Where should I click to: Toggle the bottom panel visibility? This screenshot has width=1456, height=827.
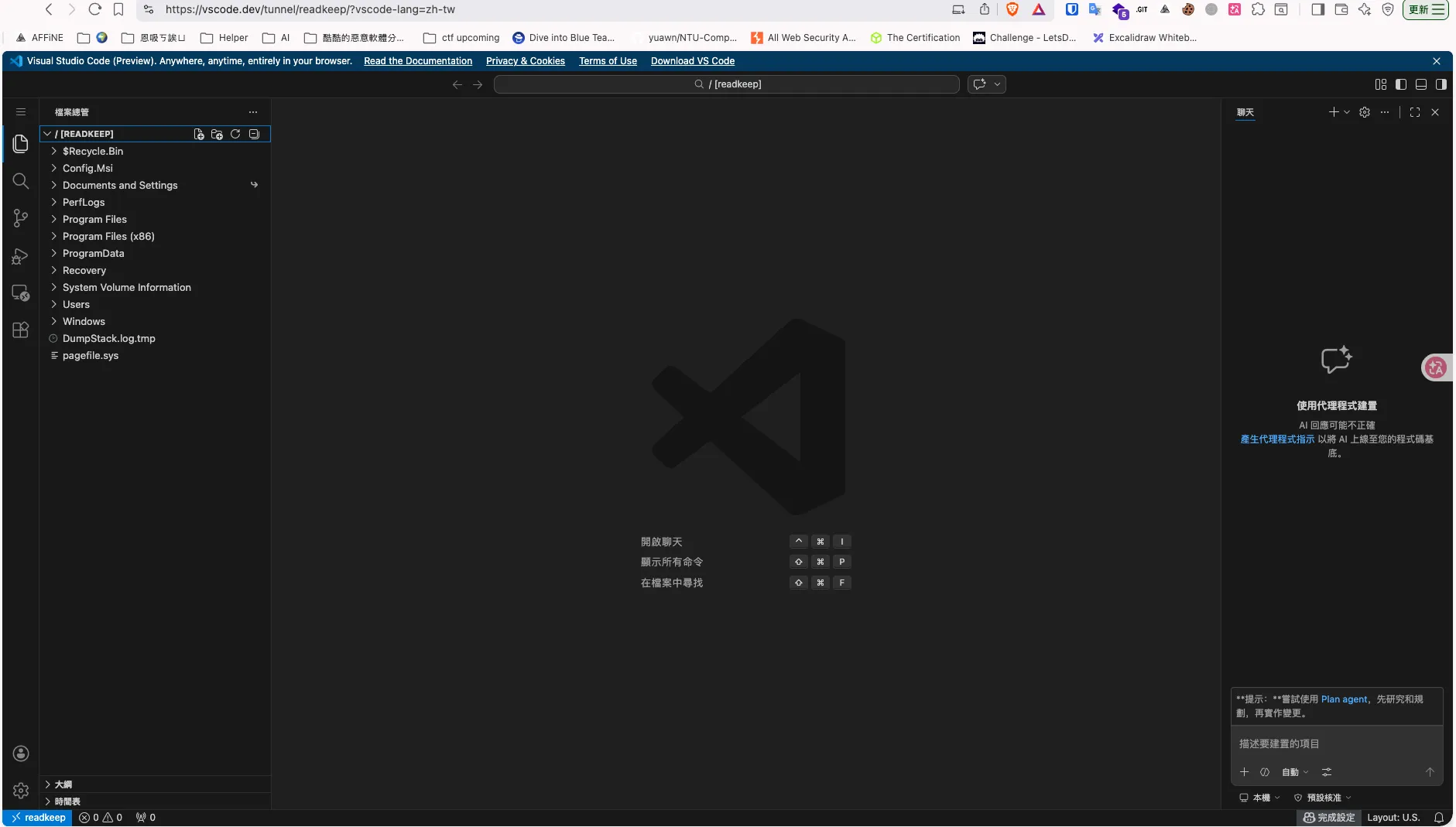1421,84
